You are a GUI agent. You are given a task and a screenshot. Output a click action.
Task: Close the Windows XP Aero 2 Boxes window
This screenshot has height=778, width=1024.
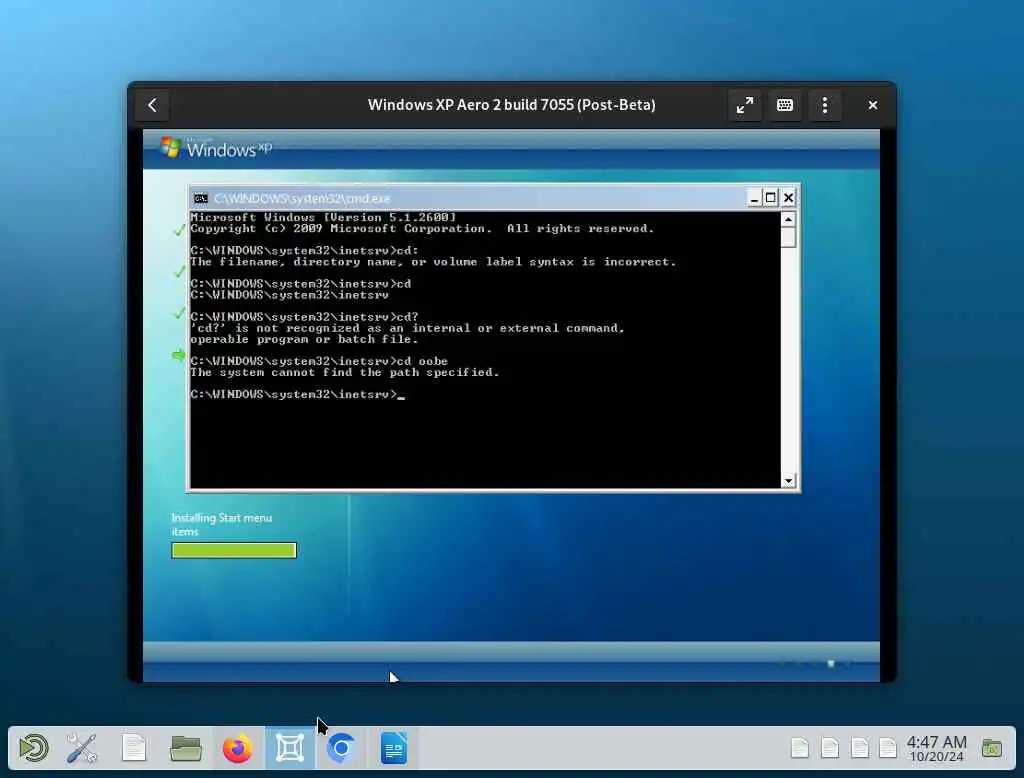tap(872, 105)
